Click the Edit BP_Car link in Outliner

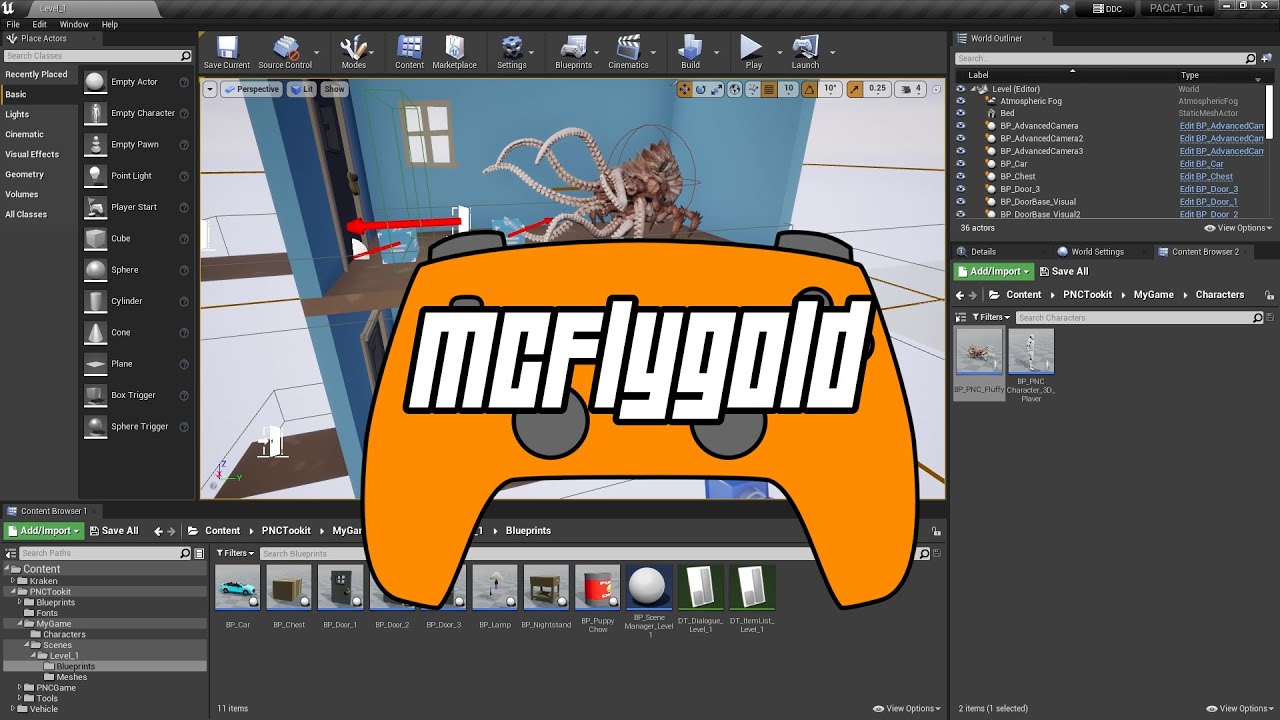(1201, 164)
